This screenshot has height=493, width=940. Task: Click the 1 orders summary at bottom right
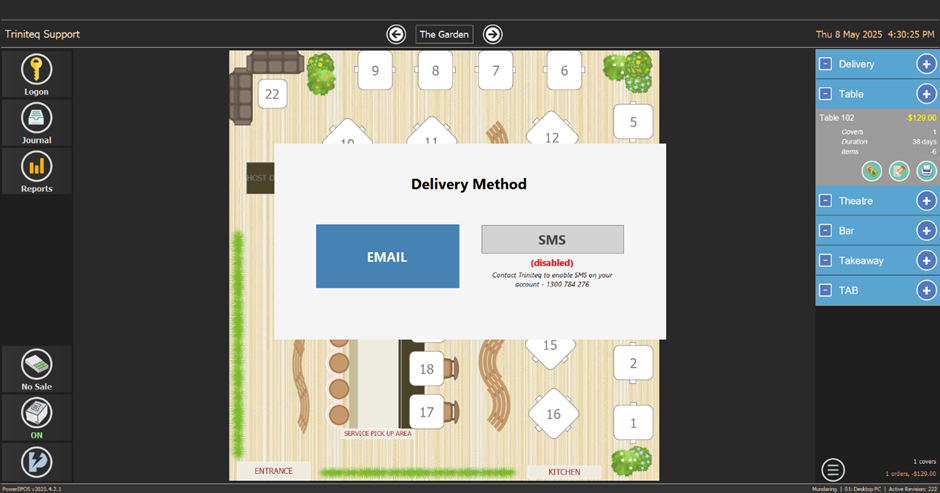point(910,473)
